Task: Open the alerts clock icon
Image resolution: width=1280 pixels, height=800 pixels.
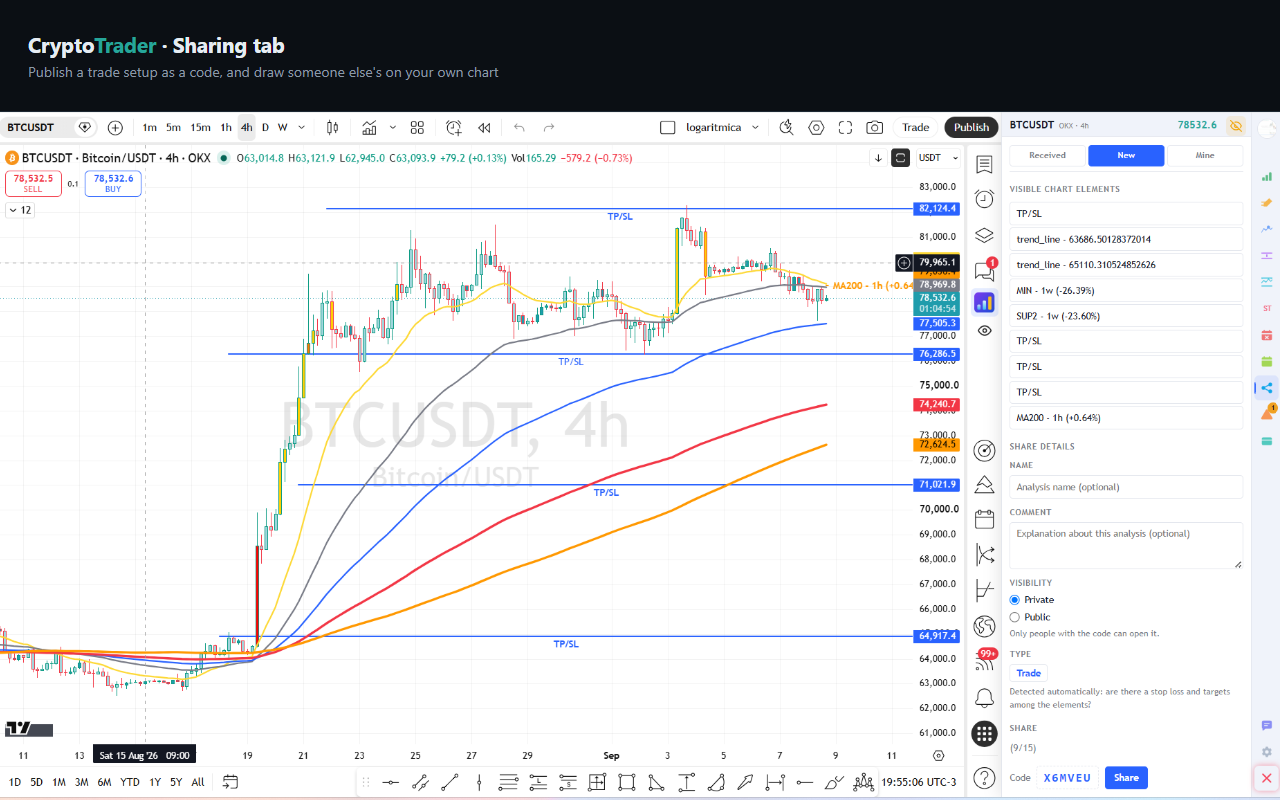Action: (x=984, y=199)
